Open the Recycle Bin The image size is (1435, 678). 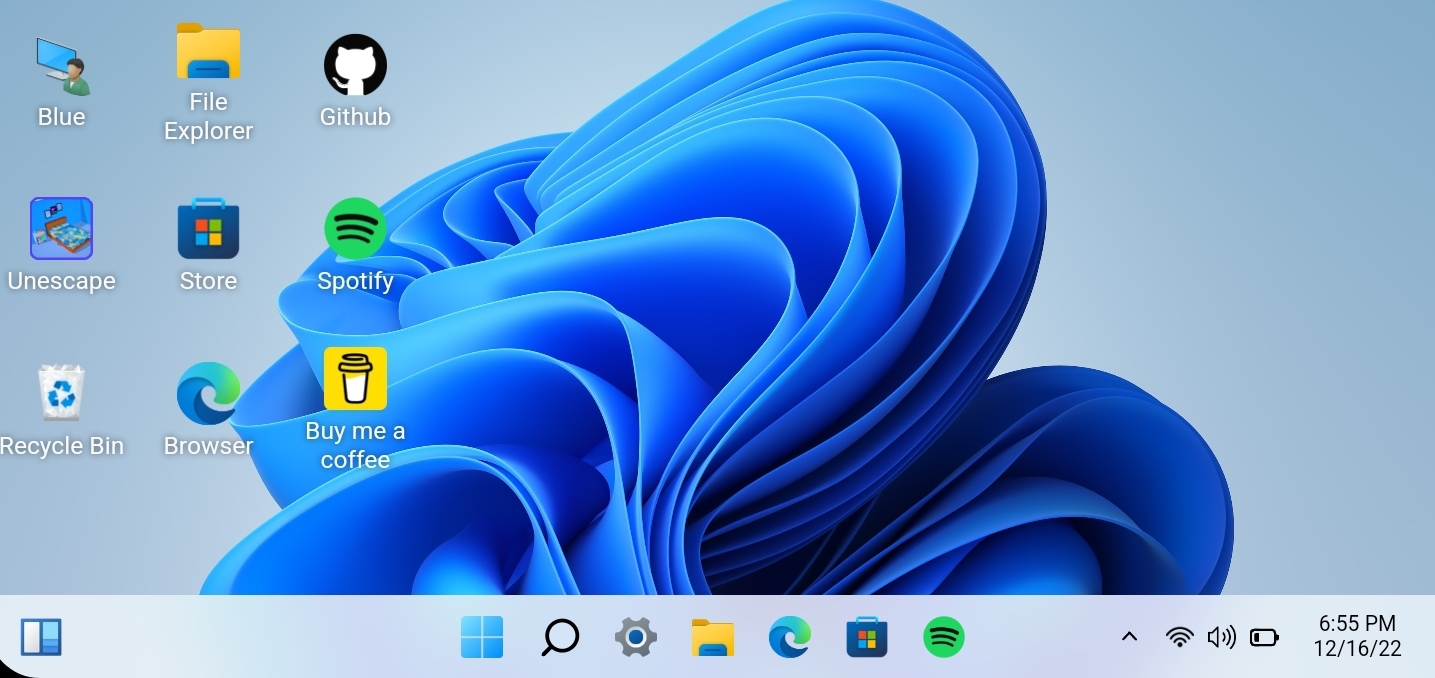(x=61, y=410)
